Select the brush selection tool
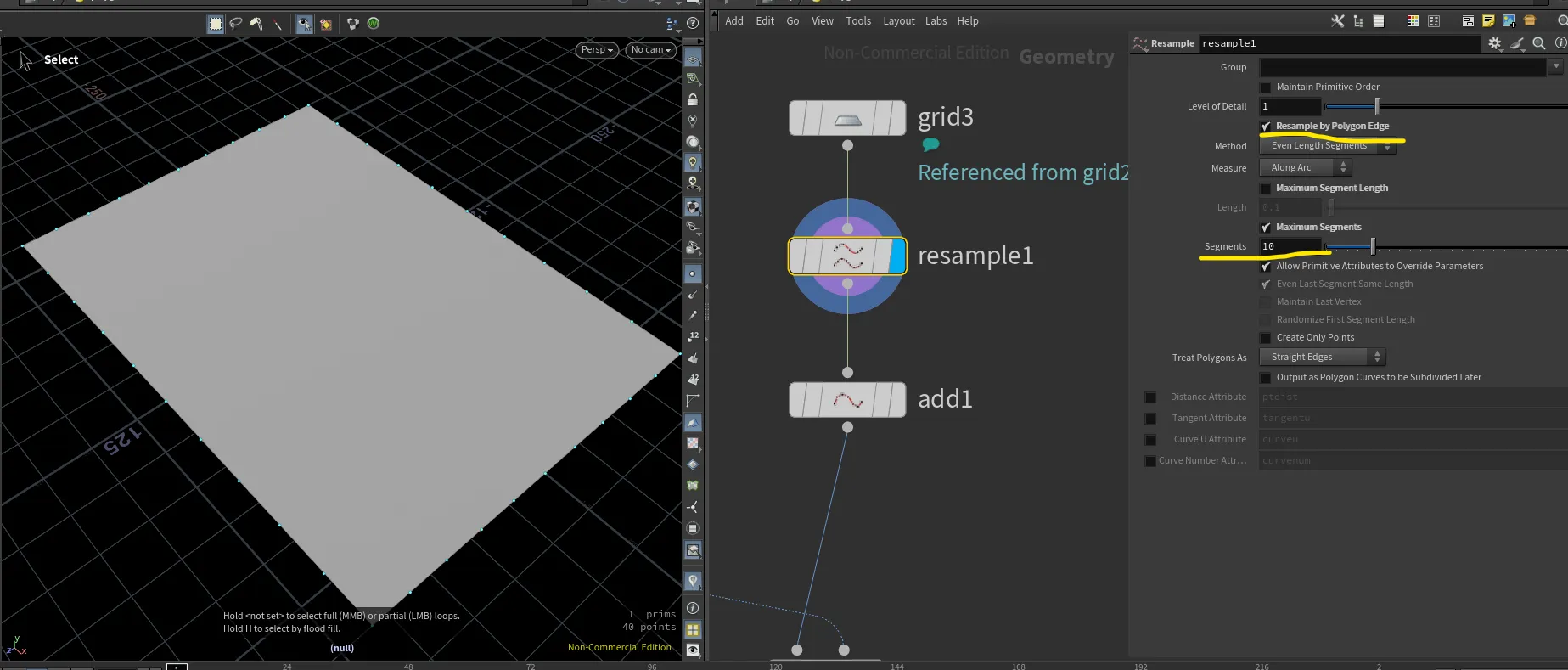 (256, 24)
